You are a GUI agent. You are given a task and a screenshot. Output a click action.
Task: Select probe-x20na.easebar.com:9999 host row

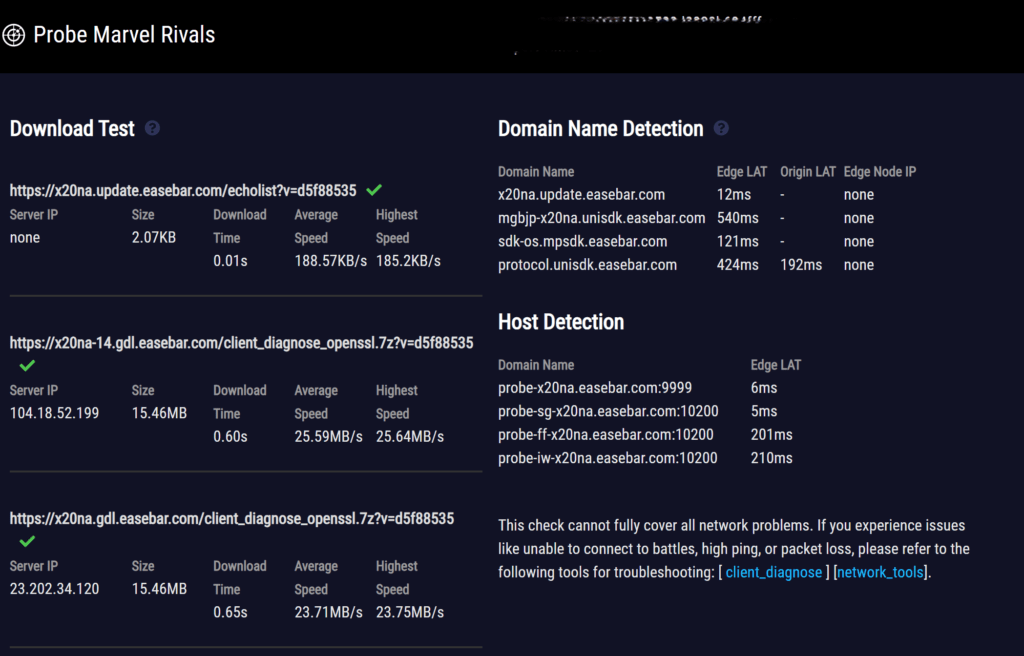595,388
